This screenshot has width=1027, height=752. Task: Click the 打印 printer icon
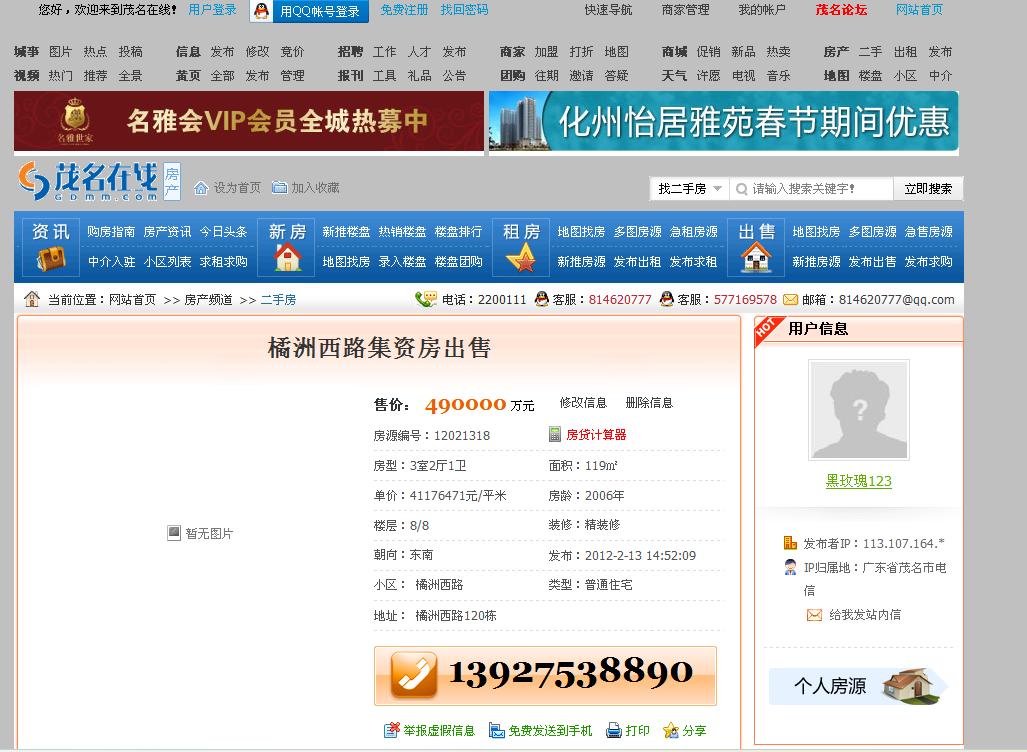click(x=614, y=731)
